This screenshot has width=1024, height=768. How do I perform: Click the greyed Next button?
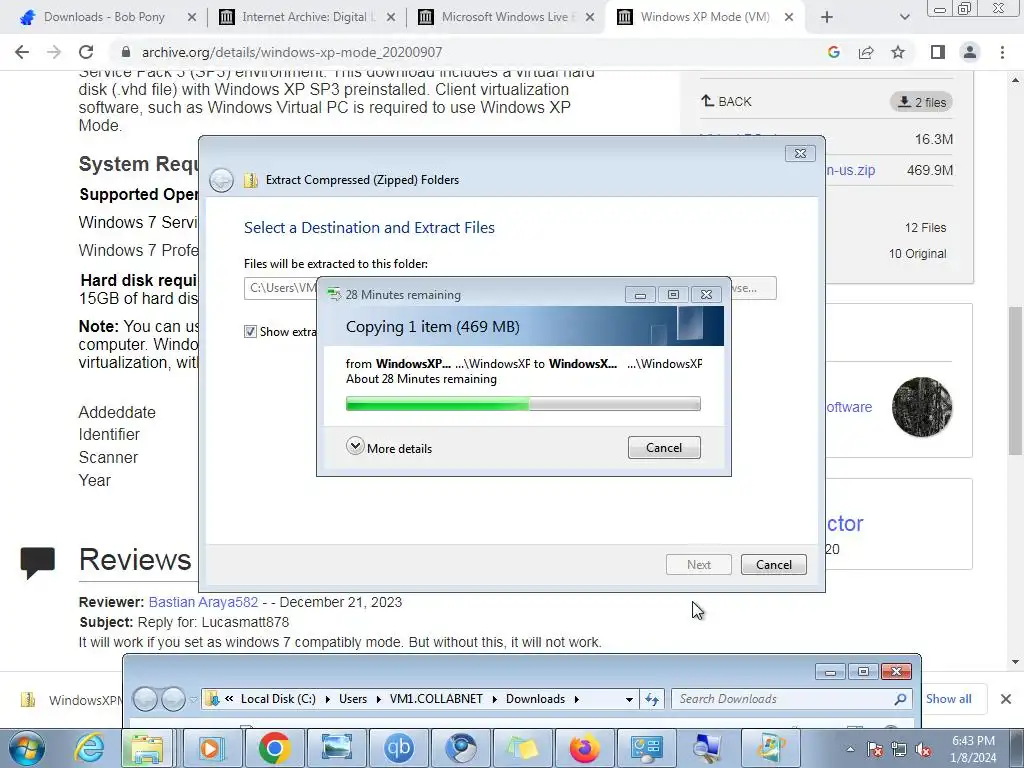pyautogui.click(x=699, y=565)
